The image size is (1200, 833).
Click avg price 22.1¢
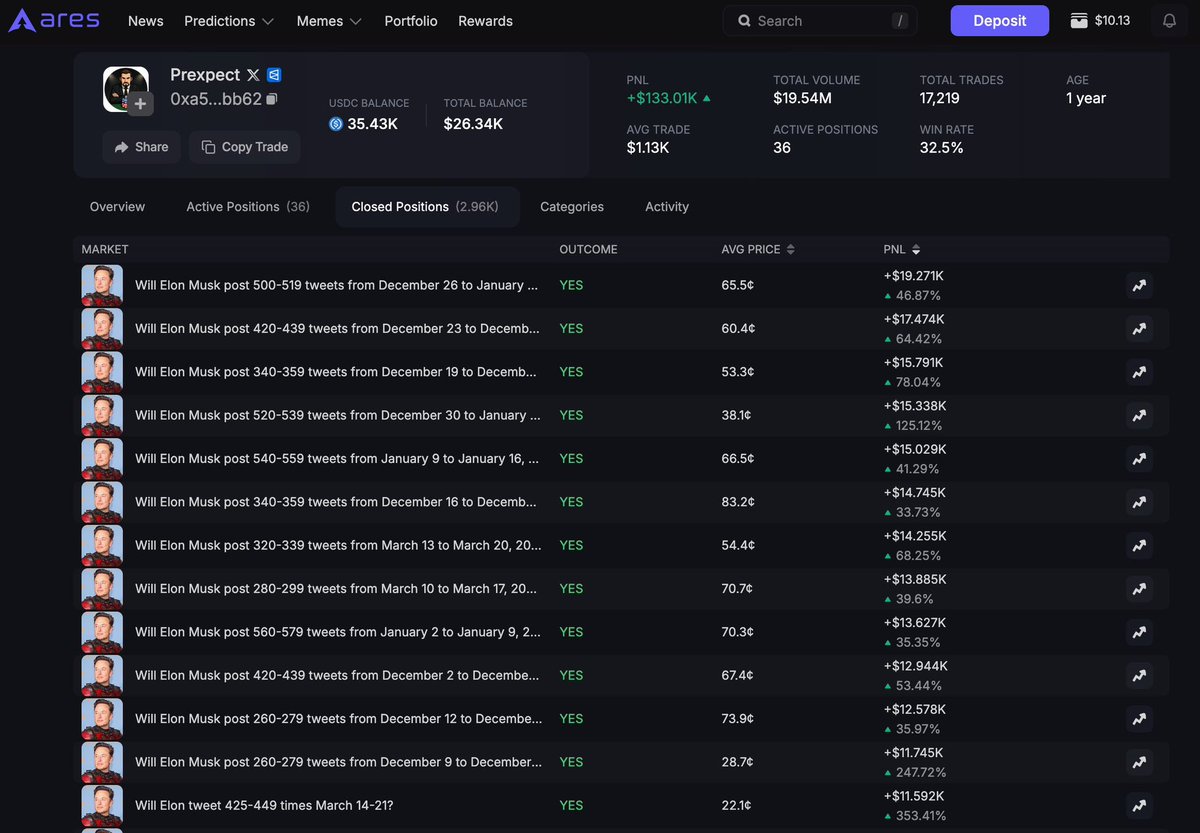[737, 806]
